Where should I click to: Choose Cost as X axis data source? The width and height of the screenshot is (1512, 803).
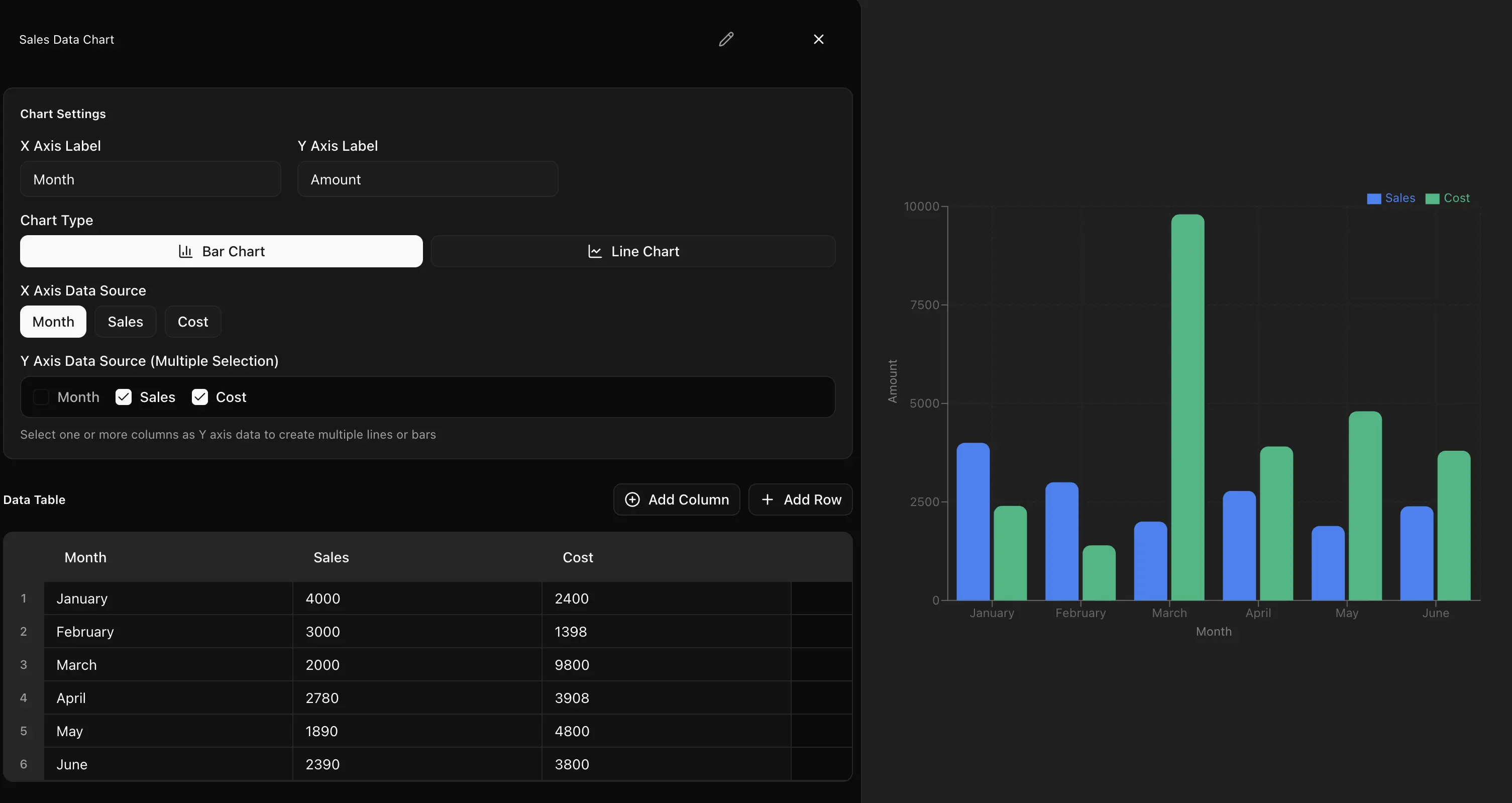pos(192,322)
